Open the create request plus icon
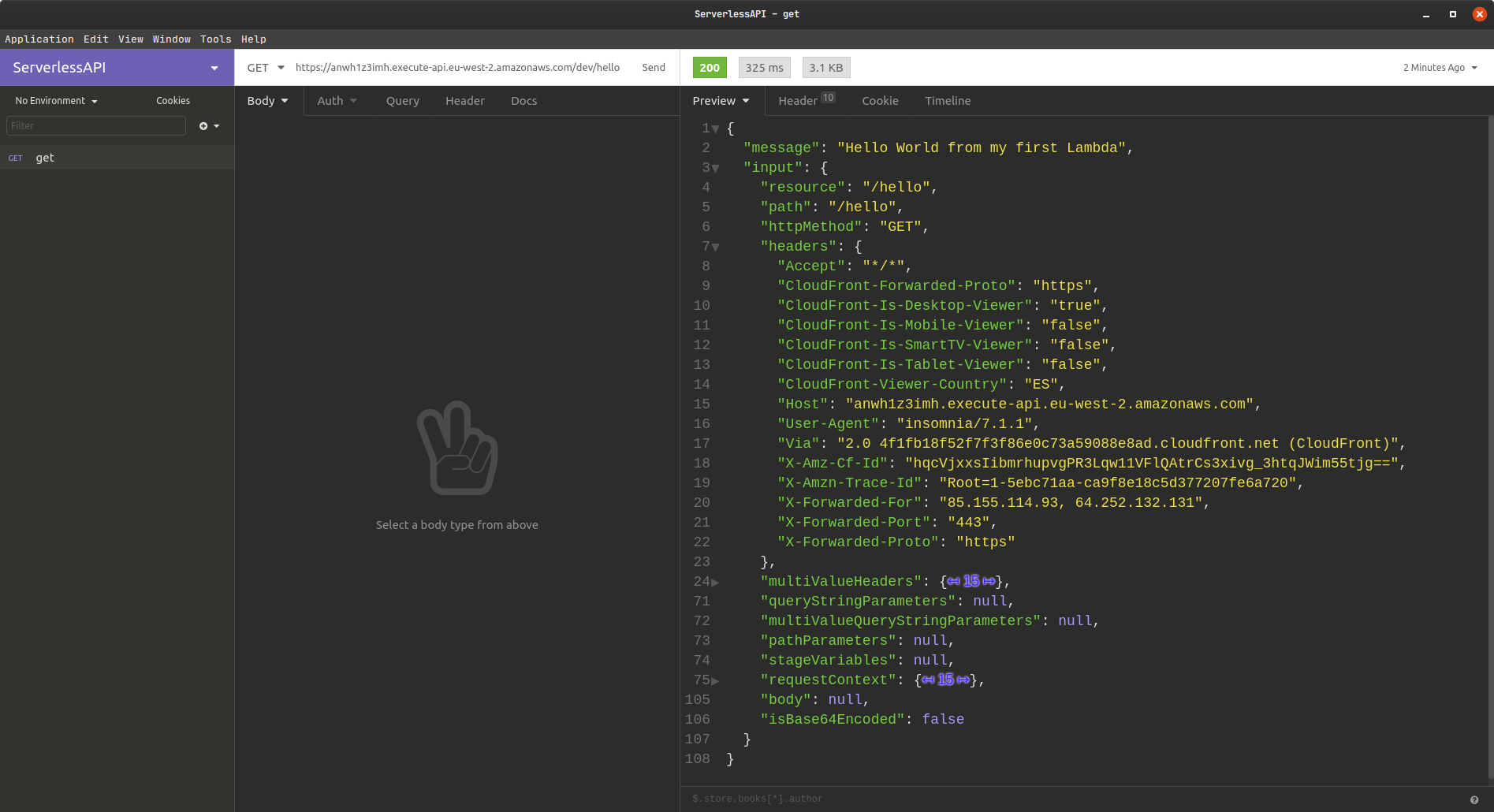Screen dimensions: 1494x812 [209, 126]
